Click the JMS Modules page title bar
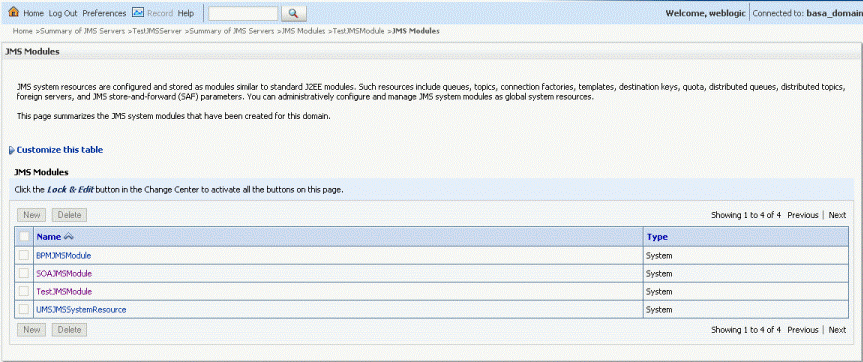This screenshot has height=362, width=863. point(431,52)
